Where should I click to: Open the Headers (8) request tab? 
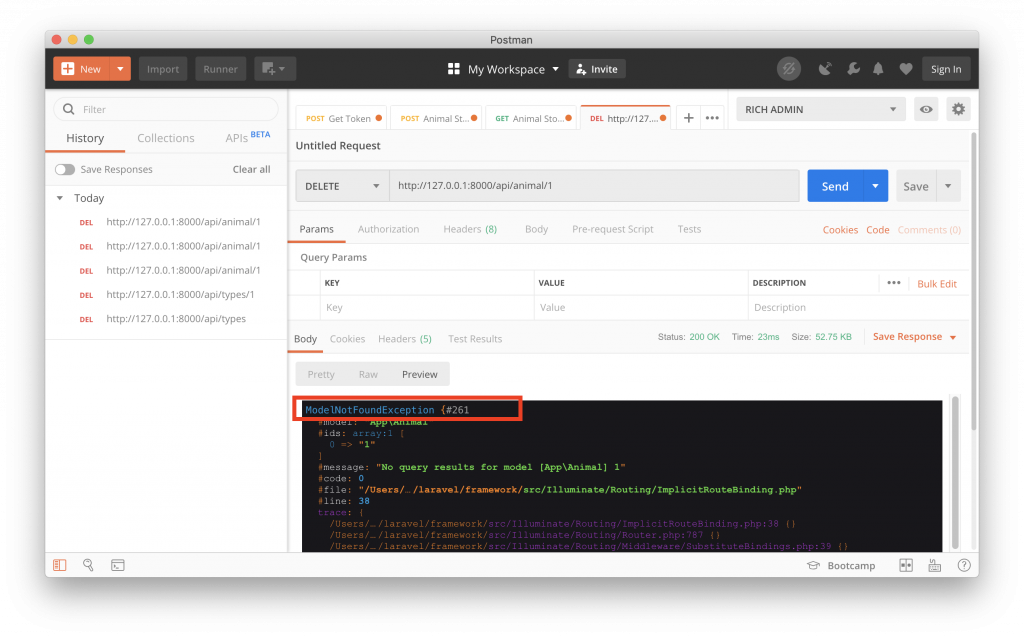470,229
